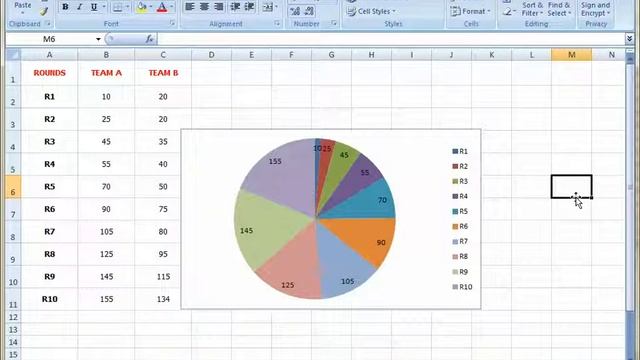The image size is (640, 360).
Task: Toggle Italic formatting
Action: pyautogui.click(x=80, y=7)
